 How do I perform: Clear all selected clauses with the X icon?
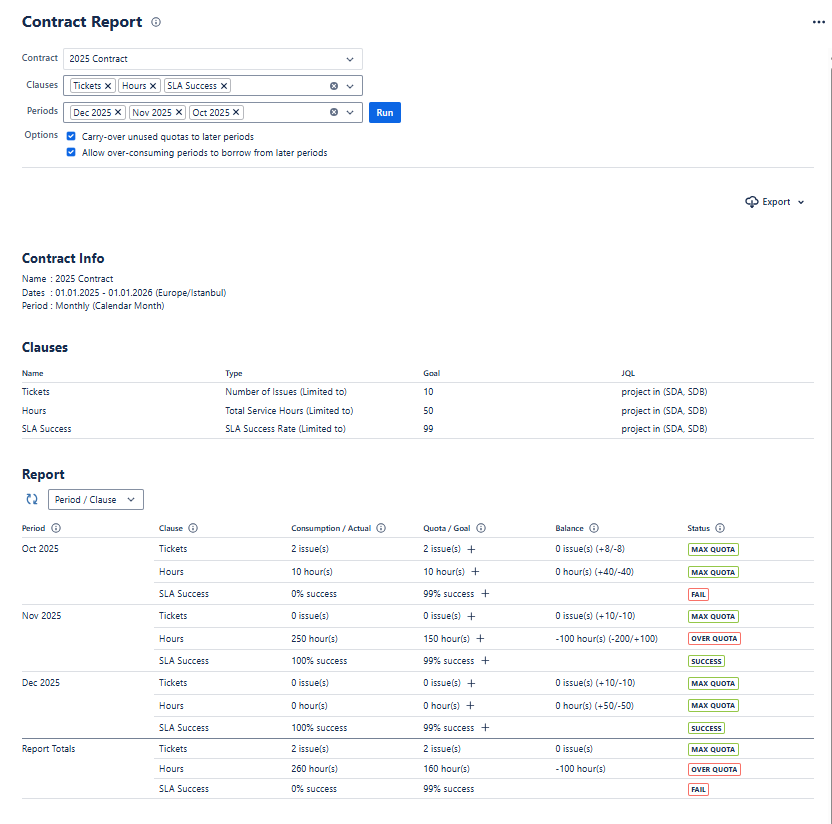point(334,86)
